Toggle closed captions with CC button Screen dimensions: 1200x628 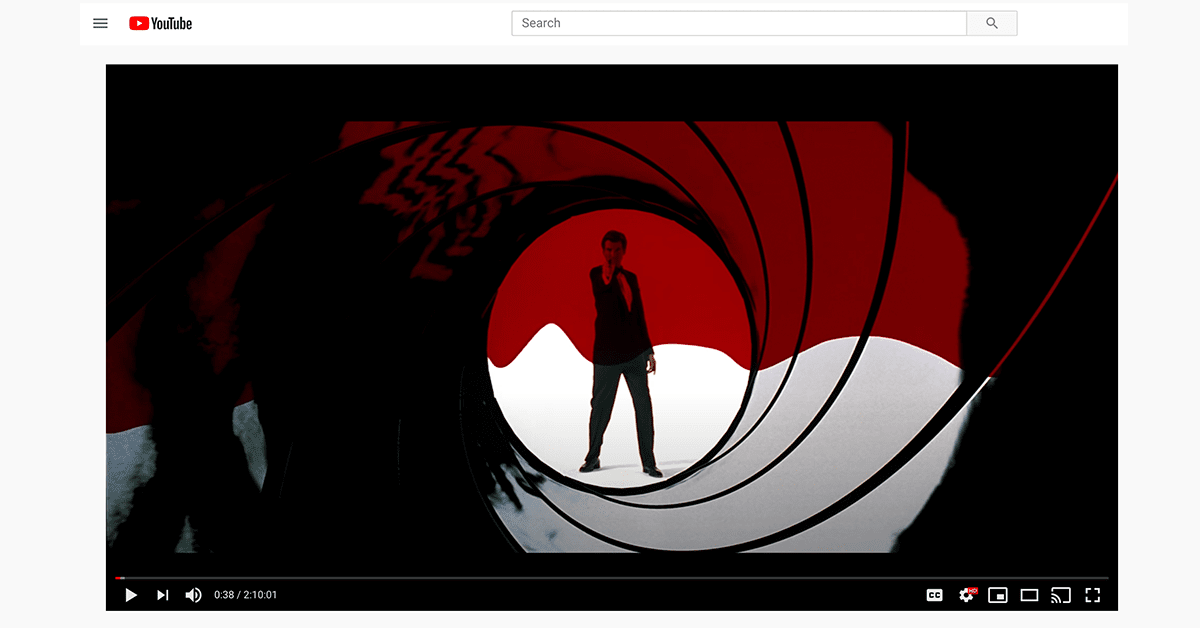point(934,595)
